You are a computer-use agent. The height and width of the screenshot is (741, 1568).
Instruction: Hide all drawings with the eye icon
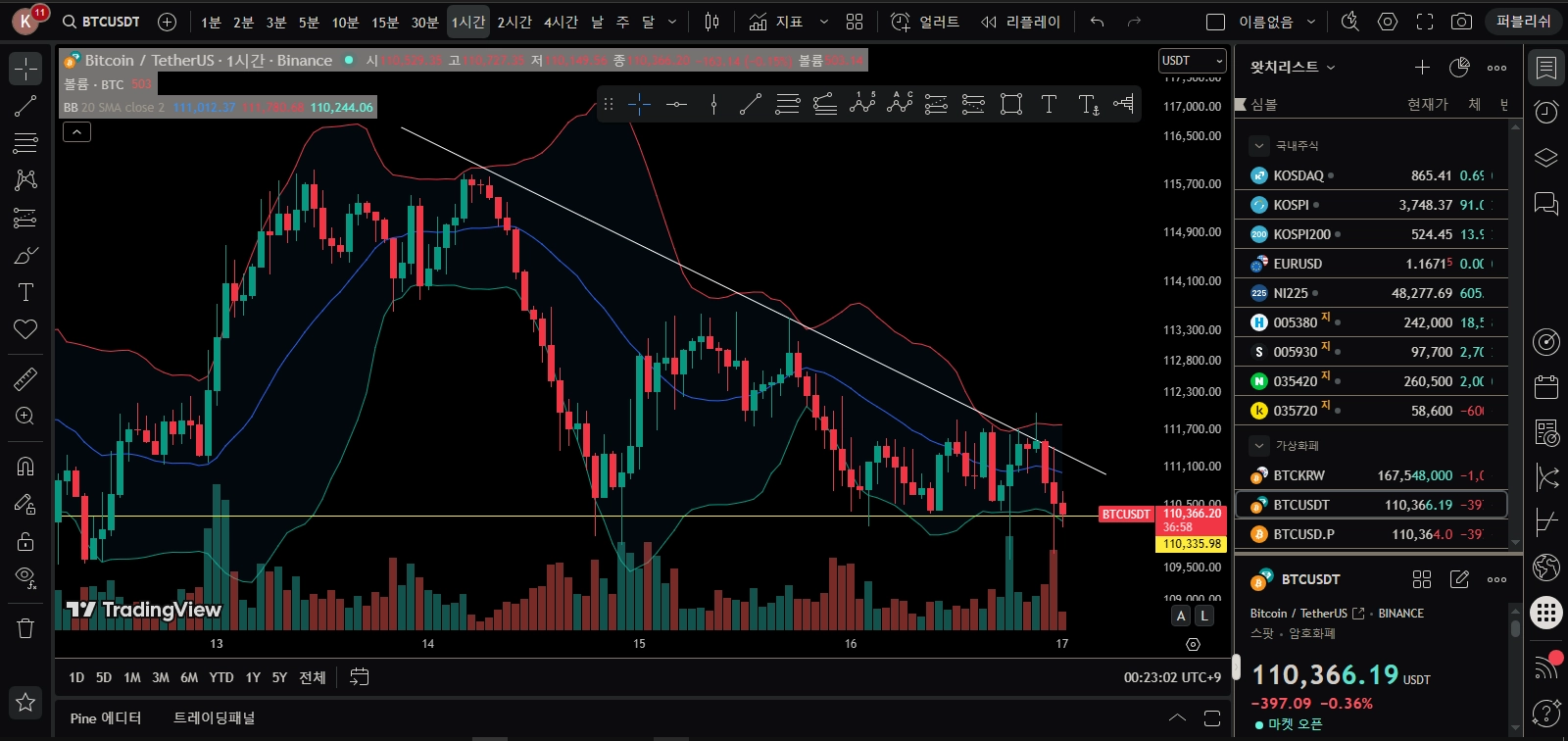pyautogui.click(x=25, y=577)
